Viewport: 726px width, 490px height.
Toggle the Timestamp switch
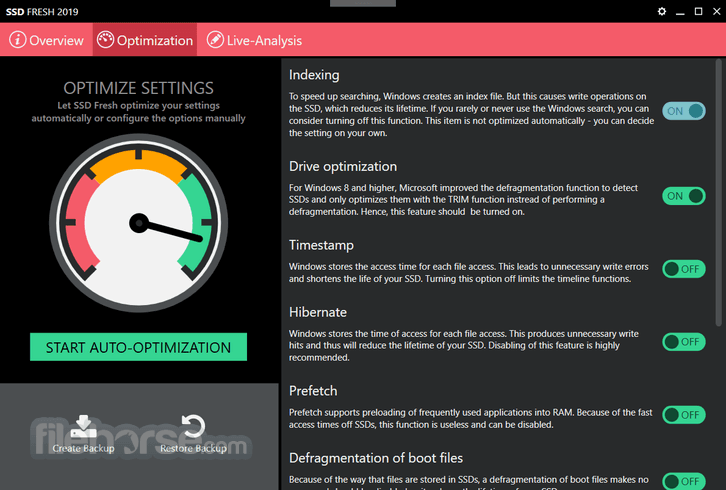(x=683, y=269)
